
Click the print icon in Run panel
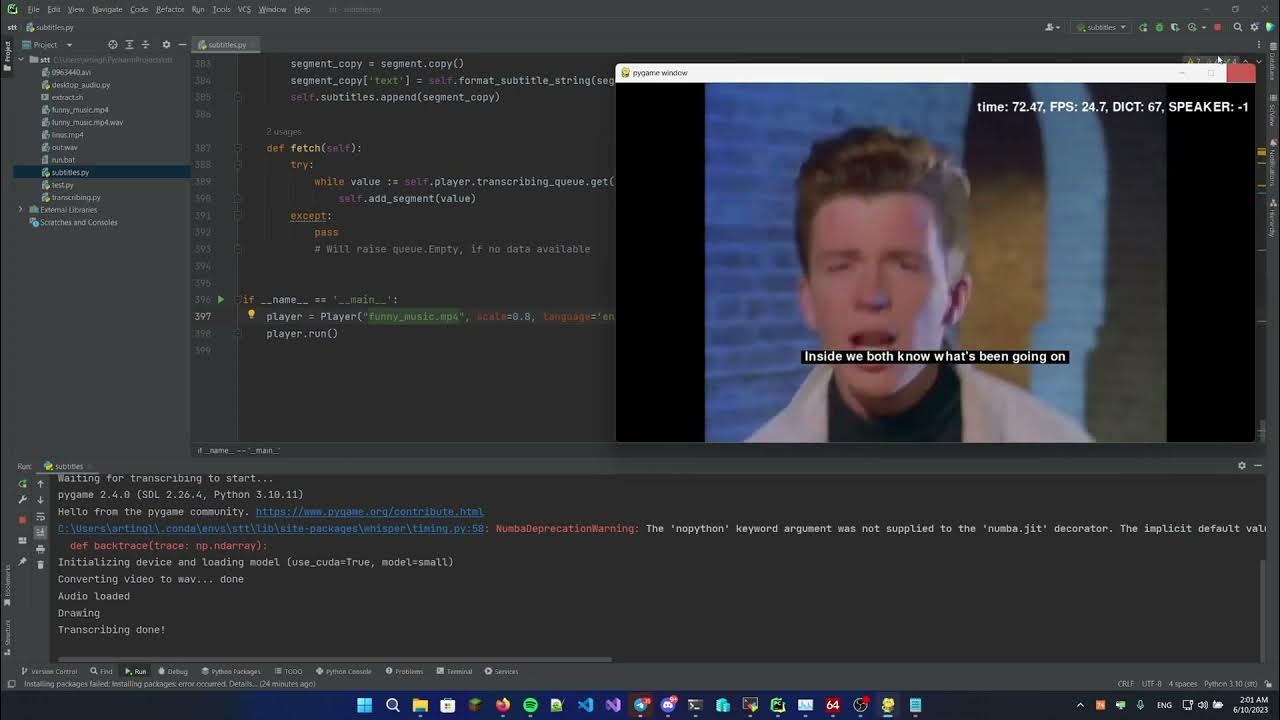tap(40, 549)
